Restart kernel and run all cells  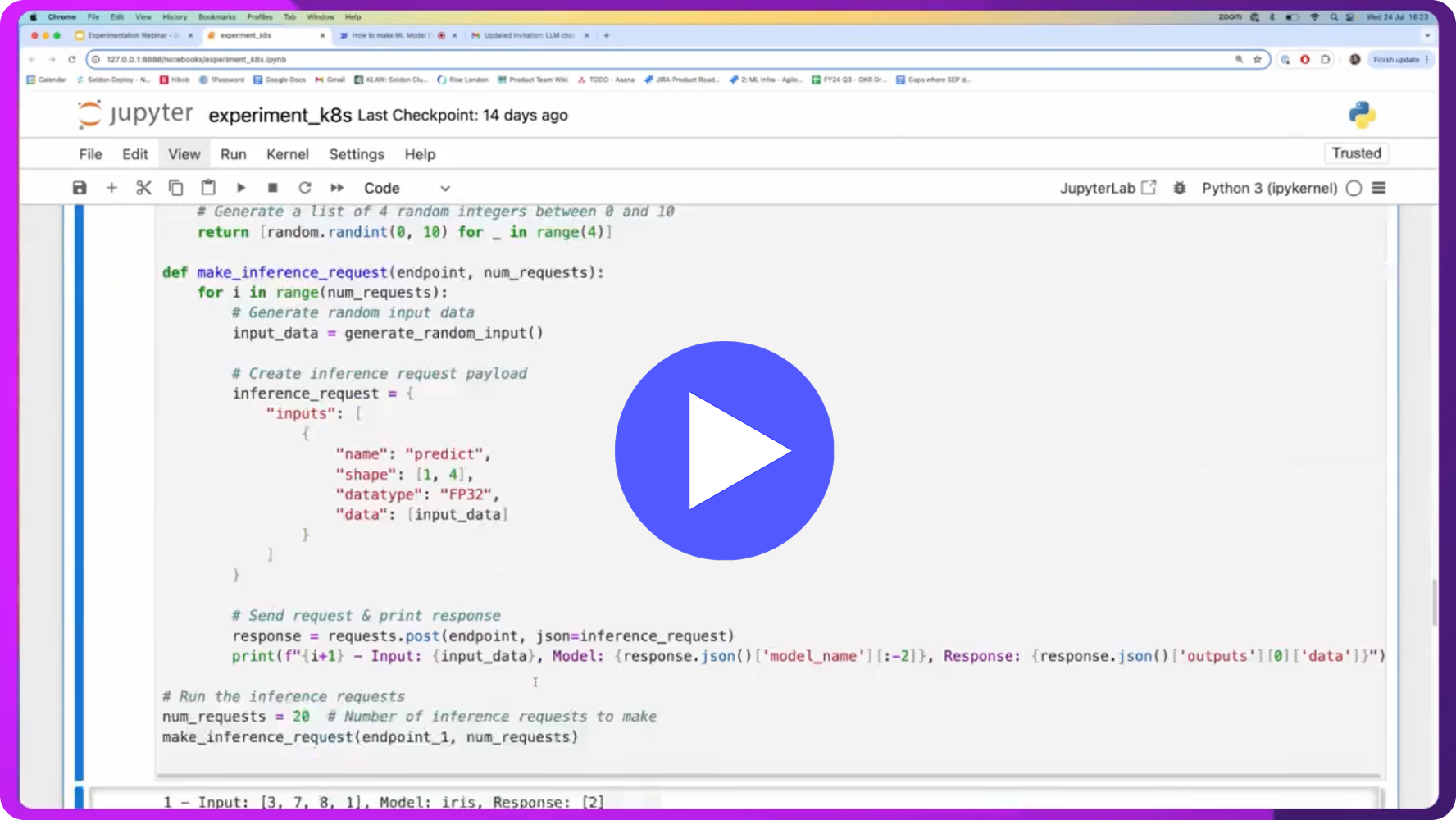337,188
